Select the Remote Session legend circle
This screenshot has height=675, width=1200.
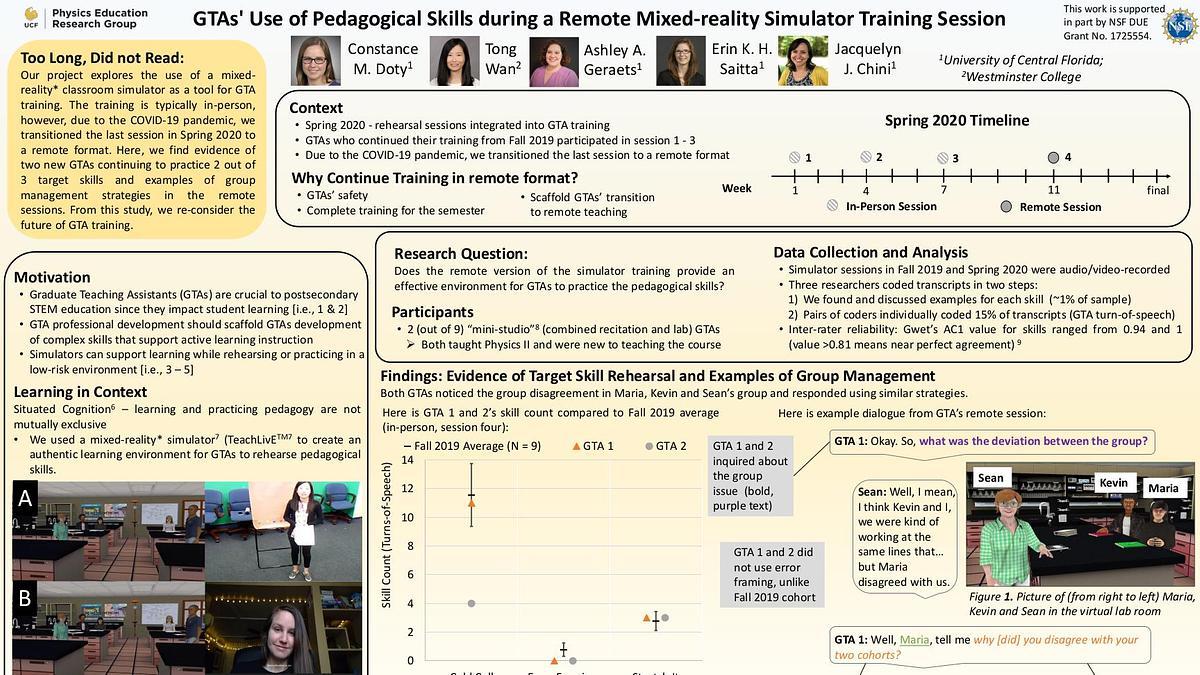click(x=1006, y=206)
